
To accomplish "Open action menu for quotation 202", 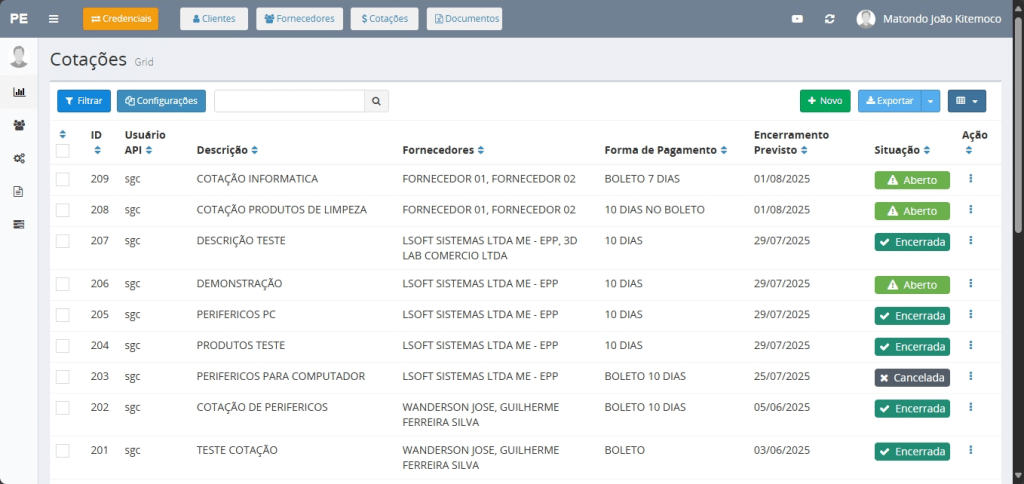I will coord(970,407).
